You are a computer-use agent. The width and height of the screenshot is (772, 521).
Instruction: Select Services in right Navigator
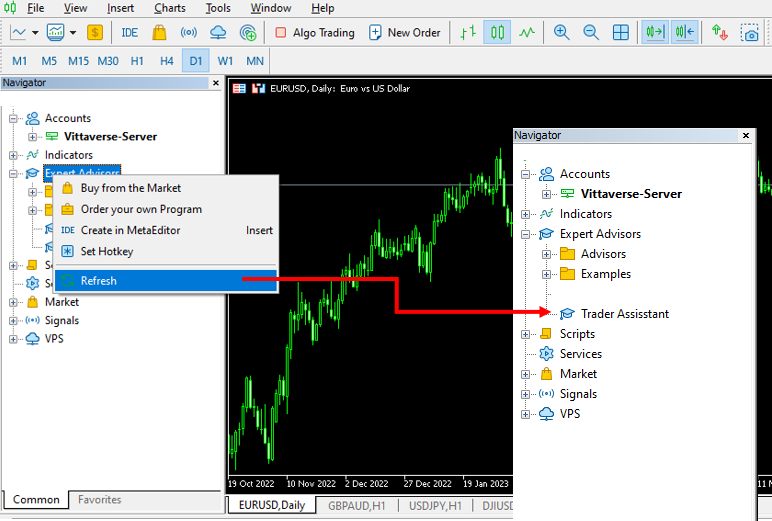pos(581,354)
